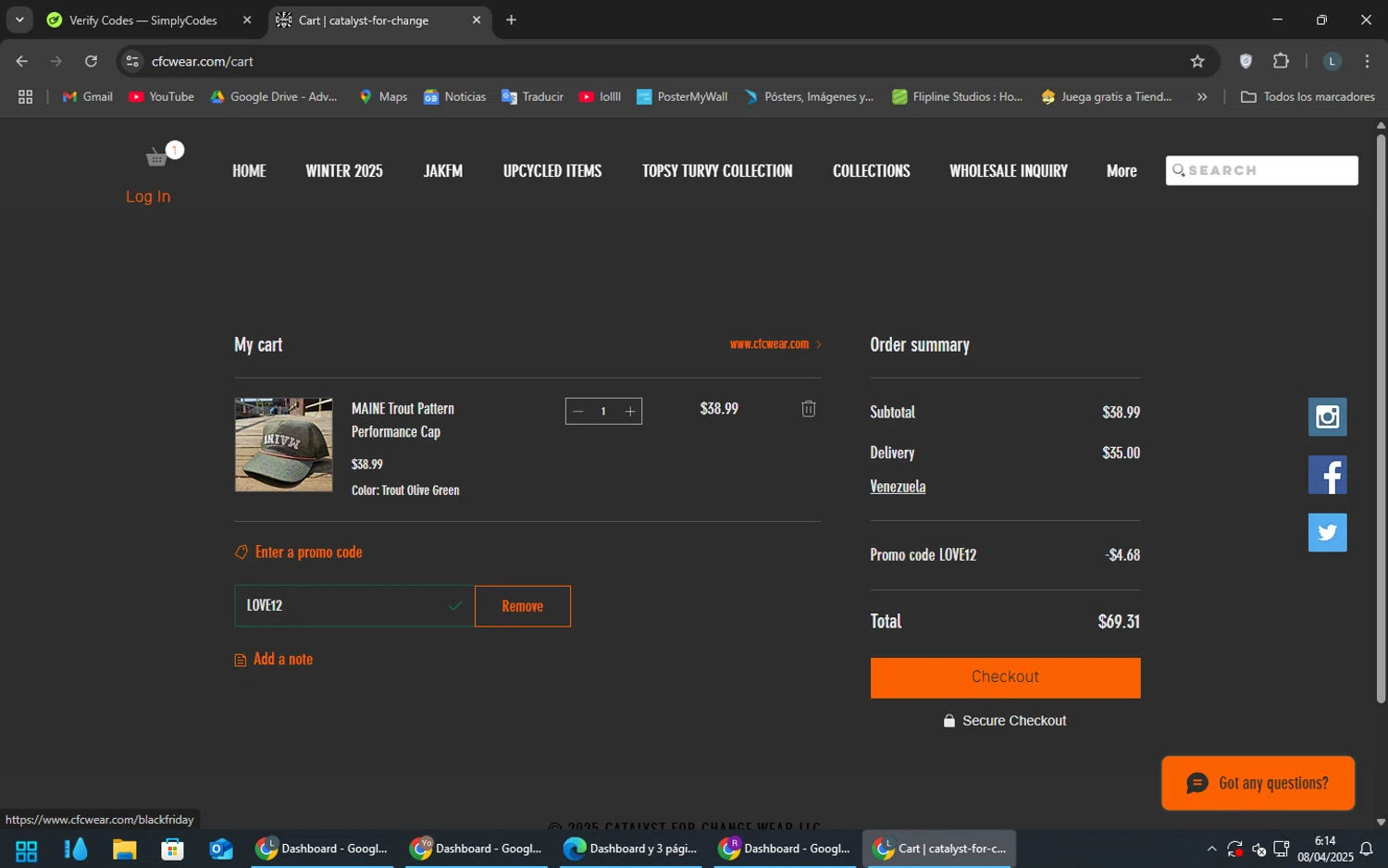Open Gmail bookmark
Screen dimensions: 1388x868
coord(88,96)
